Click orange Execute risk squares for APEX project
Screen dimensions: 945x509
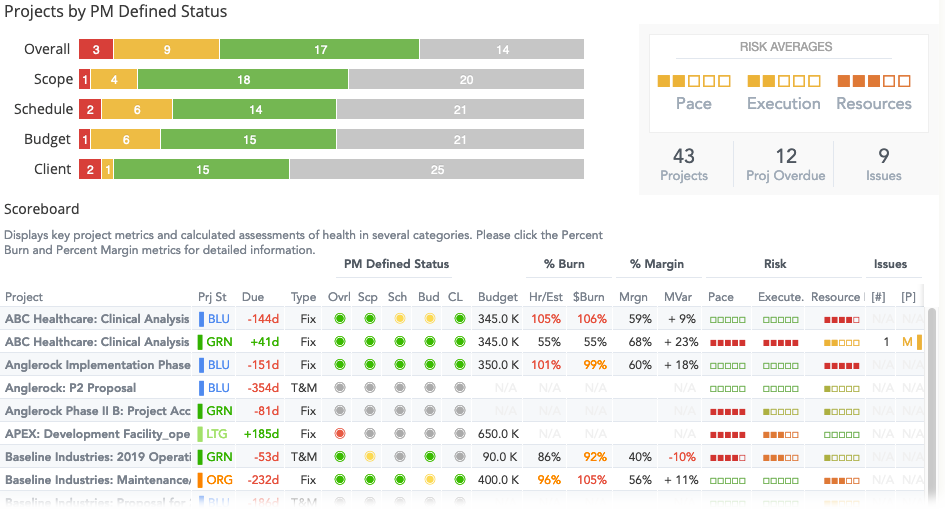(780, 434)
